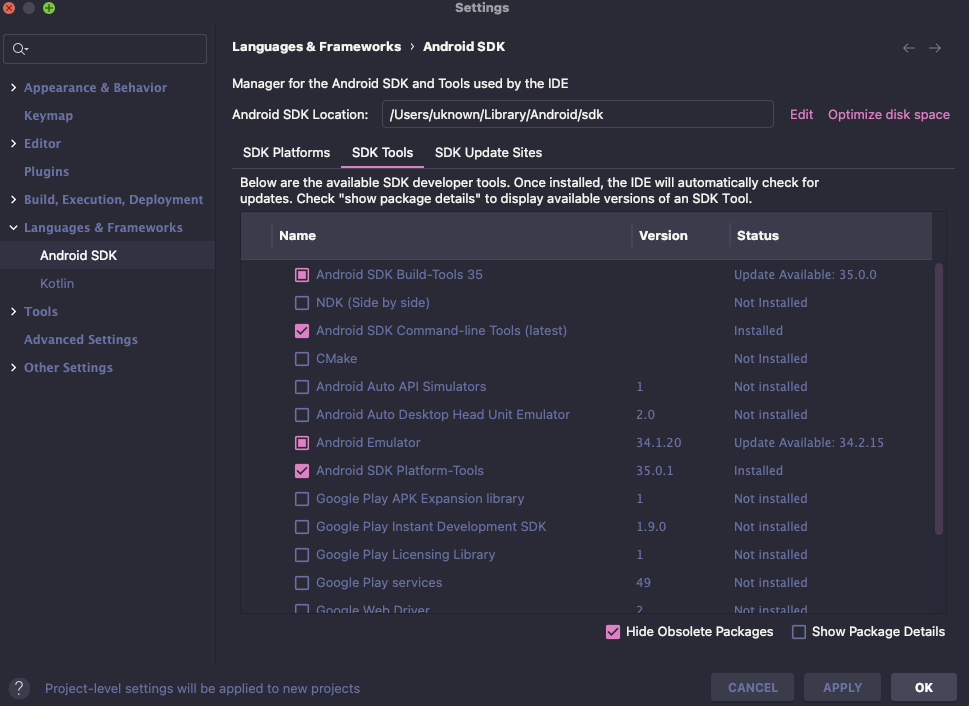969x706 pixels.
Task: Click 'Google Play services' row name
Action: pos(379,582)
